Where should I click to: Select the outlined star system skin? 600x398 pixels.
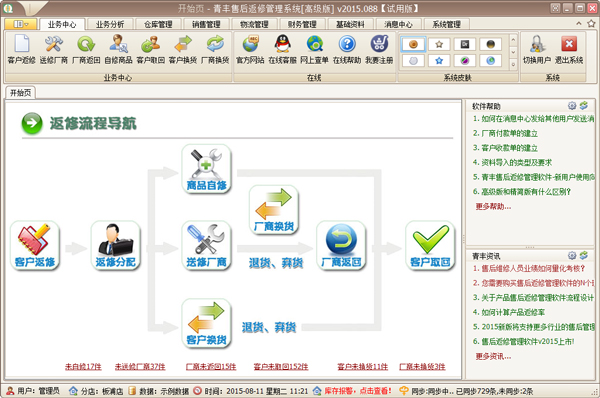[439, 44]
